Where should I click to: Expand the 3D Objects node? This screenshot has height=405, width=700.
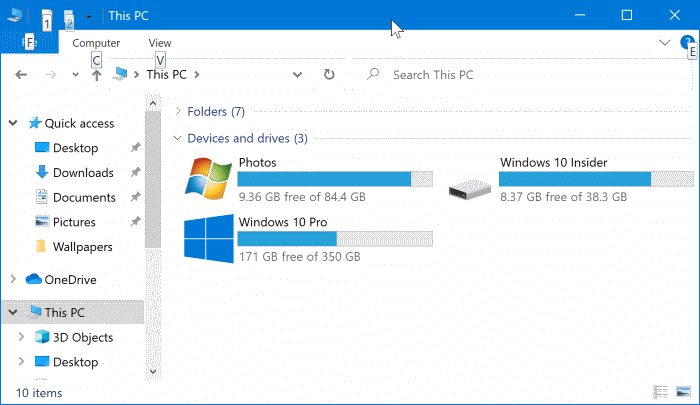click(x=21, y=337)
